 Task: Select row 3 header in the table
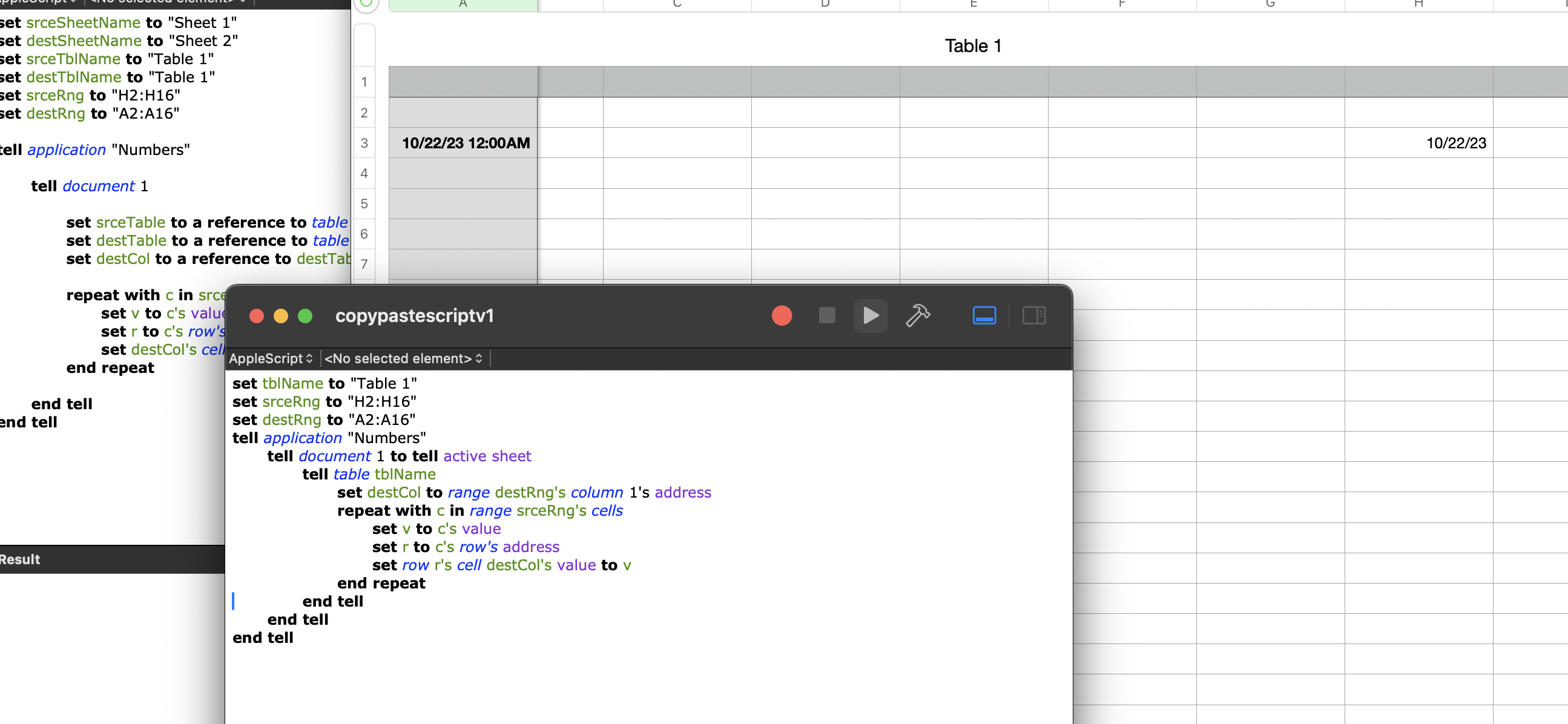tap(364, 143)
